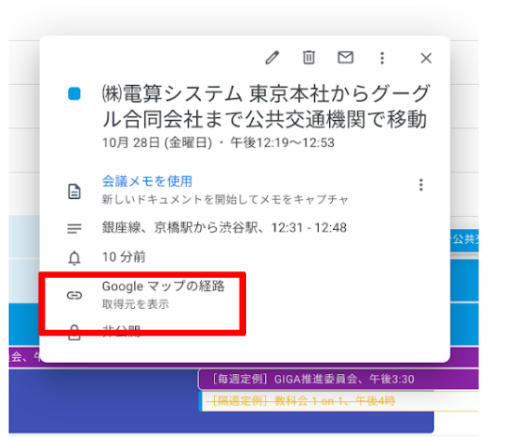Click the blue event color square

click(74, 94)
